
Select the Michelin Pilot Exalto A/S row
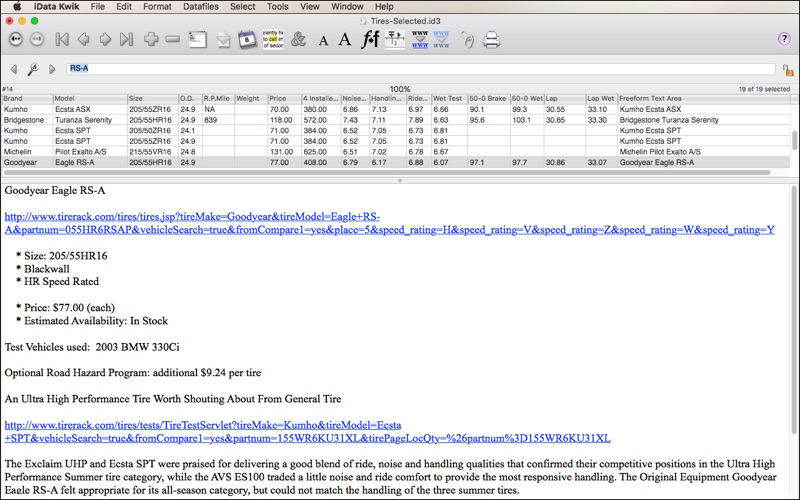pyautogui.click(x=396, y=152)
